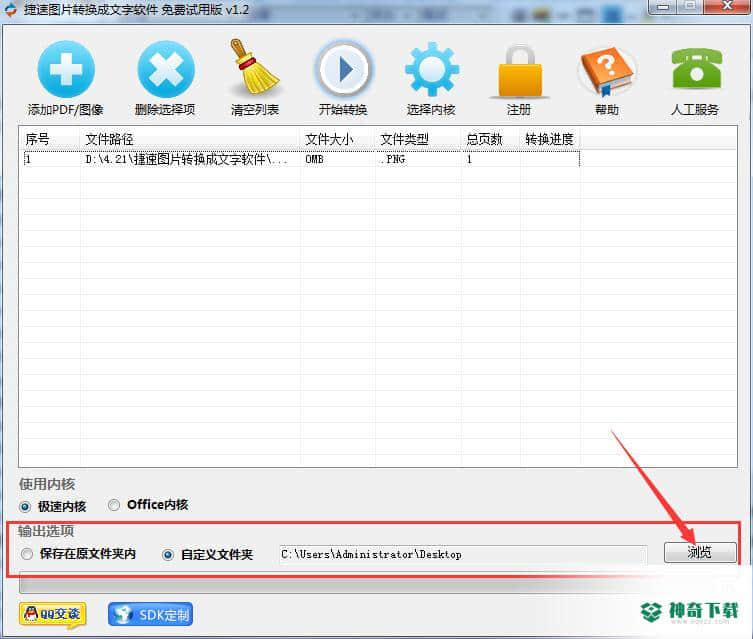Click the Add PDF/Image plus icon
Image resolution: width=753 pixels, height=639 pixels.
(66, 70)
